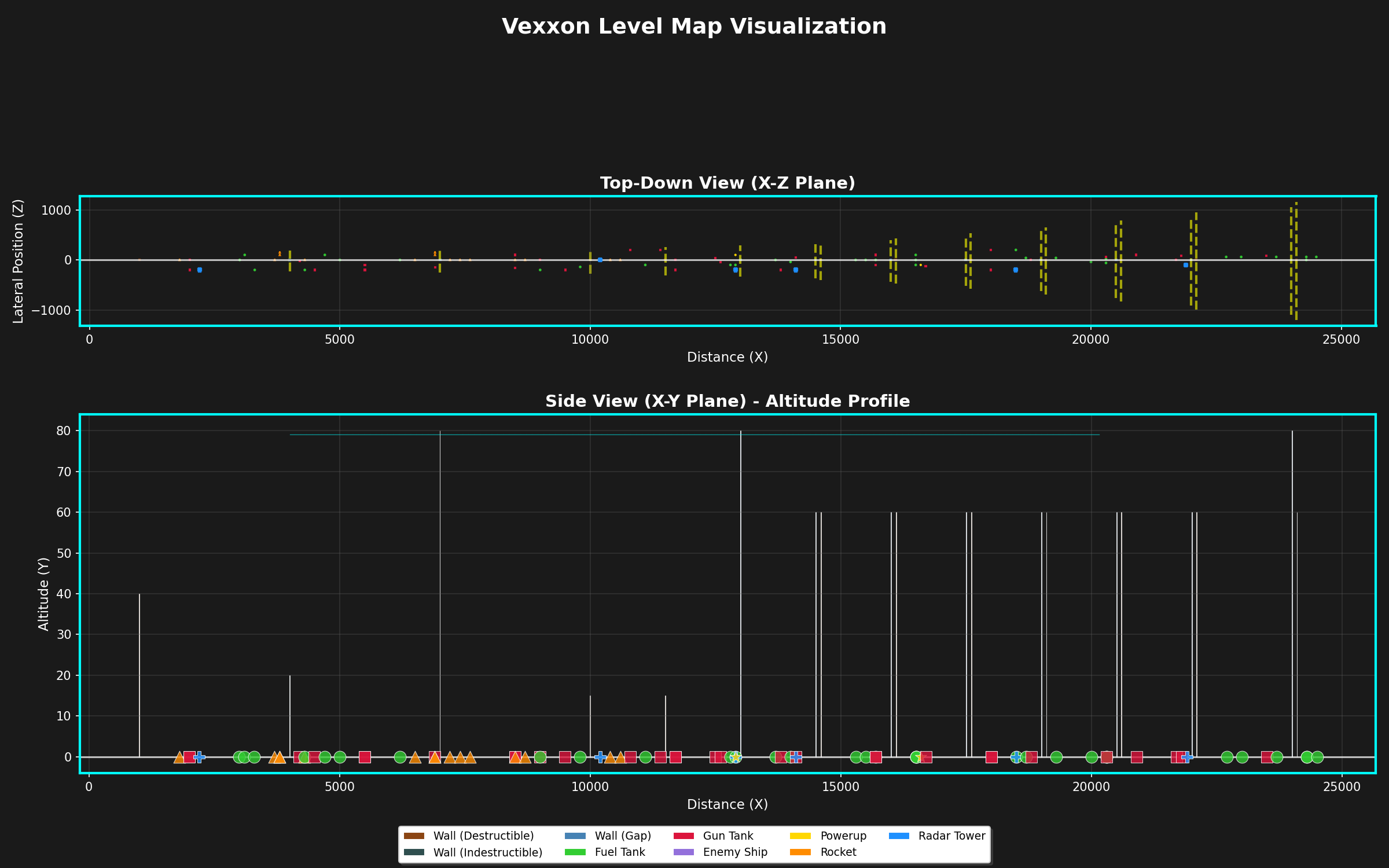Click the Gun Tank red legend swatch
The width and height of the screenshot is (1389, 868).
[x=684, y=836]
